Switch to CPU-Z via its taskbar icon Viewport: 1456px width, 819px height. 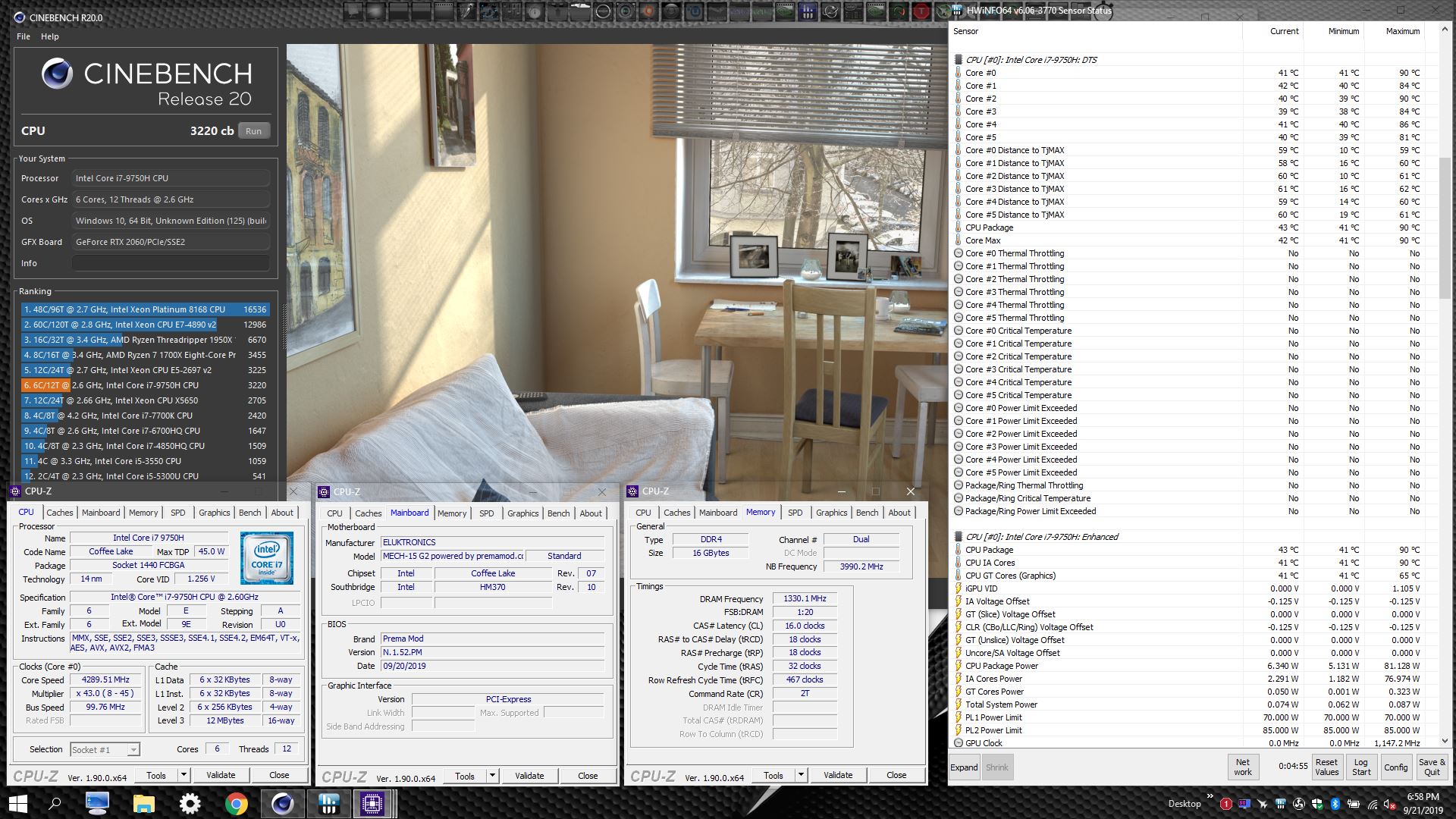coord(372,803)
